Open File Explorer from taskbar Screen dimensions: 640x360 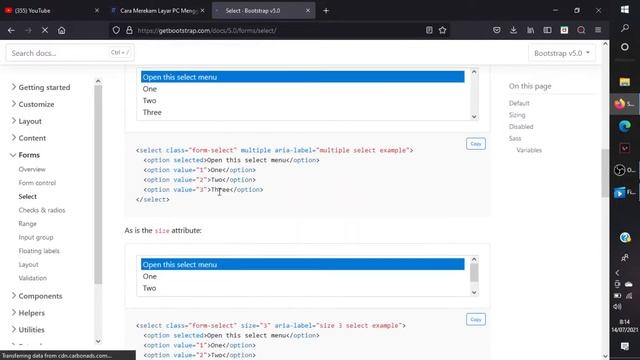(x=625, y=82)
